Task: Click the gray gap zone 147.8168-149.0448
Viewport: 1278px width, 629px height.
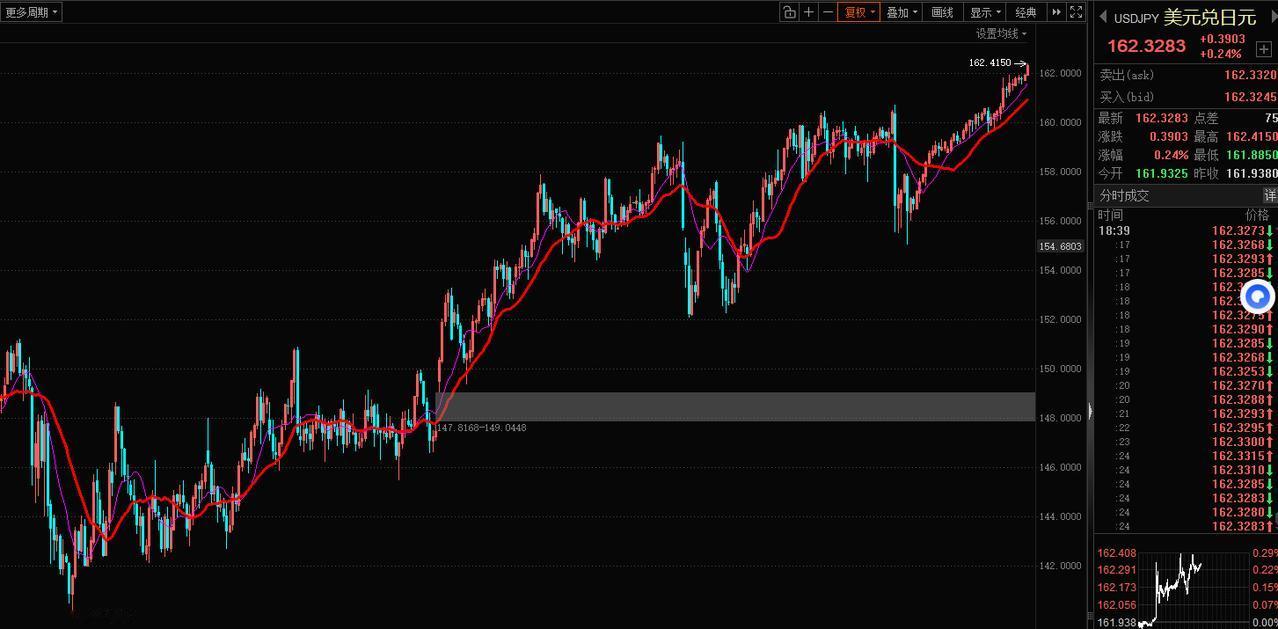Action: 735,406
